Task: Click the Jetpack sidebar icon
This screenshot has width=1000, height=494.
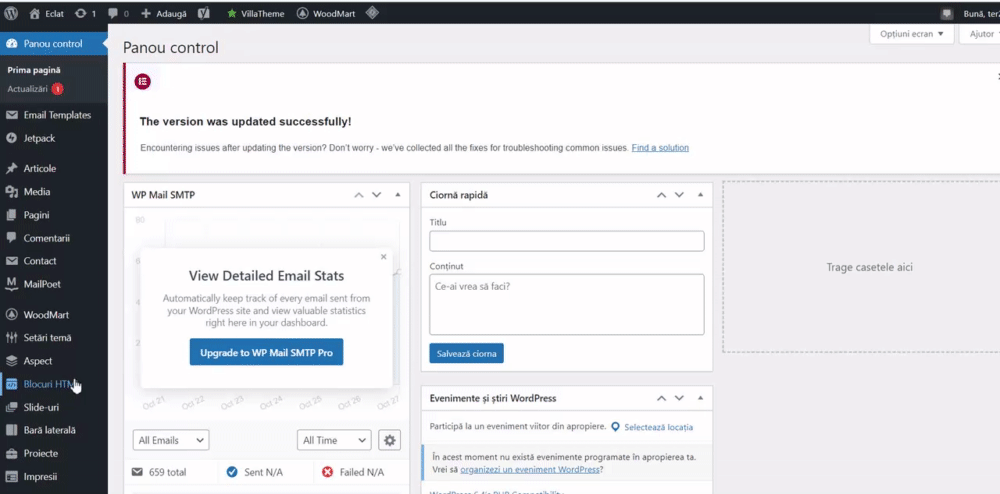Action: coord(11,138)
